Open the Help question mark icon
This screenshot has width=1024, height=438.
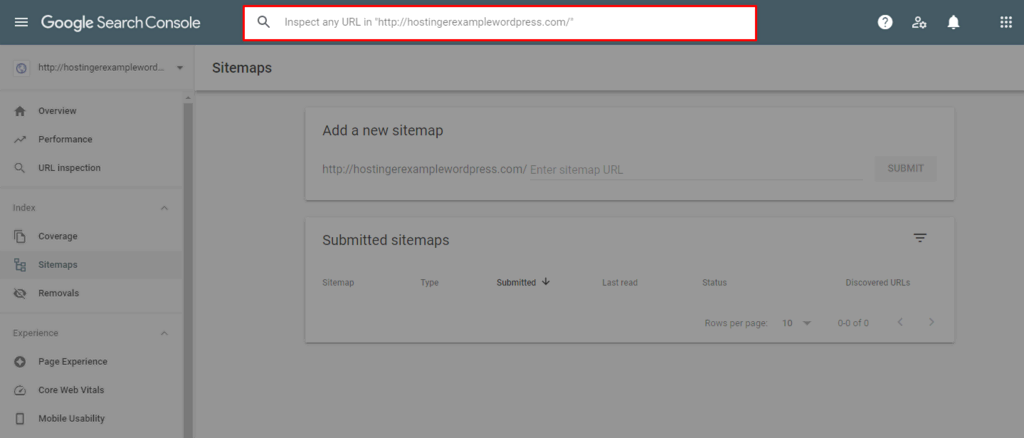[885, 23]
